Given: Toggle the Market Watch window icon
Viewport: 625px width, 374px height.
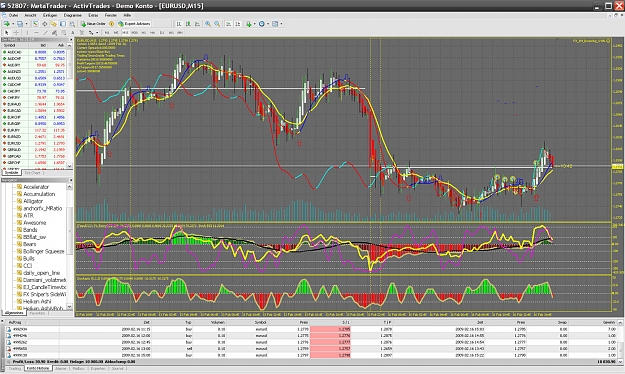Looking at the screenshot, I should tap(35, 24).
